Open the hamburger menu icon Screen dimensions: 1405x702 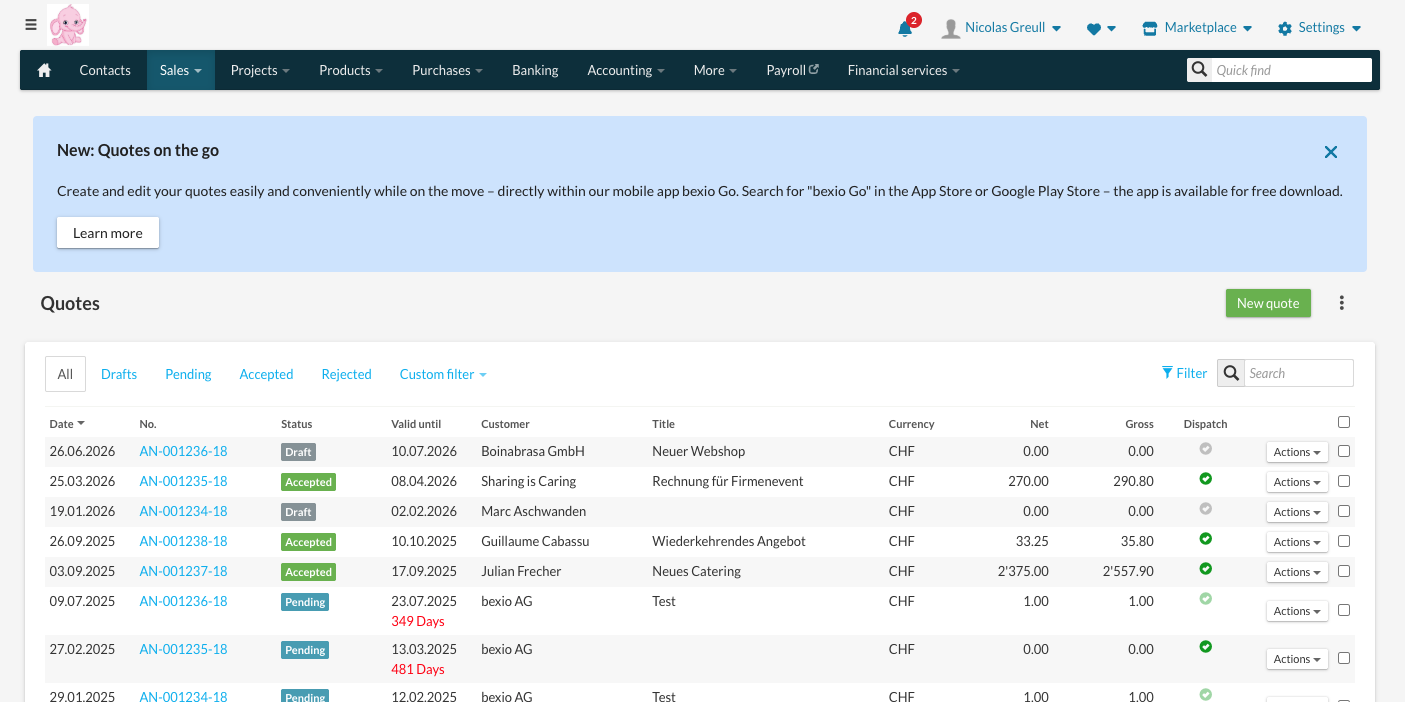click(31, 25)
